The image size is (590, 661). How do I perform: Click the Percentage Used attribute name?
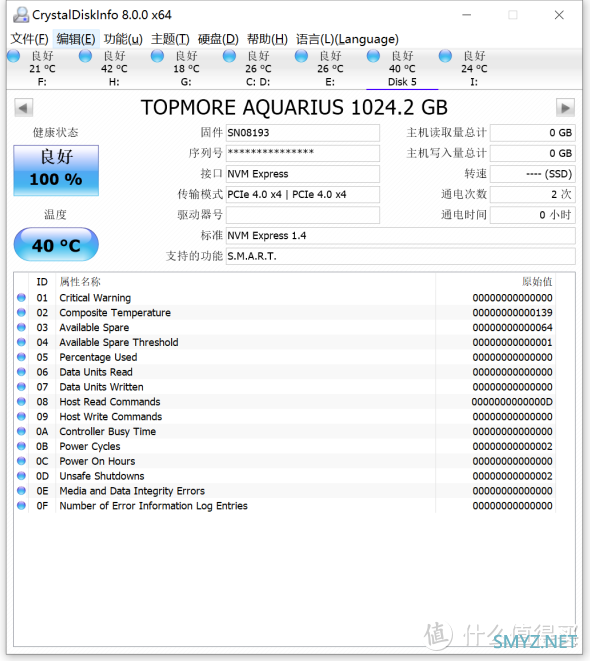click(x=98, y=357)
